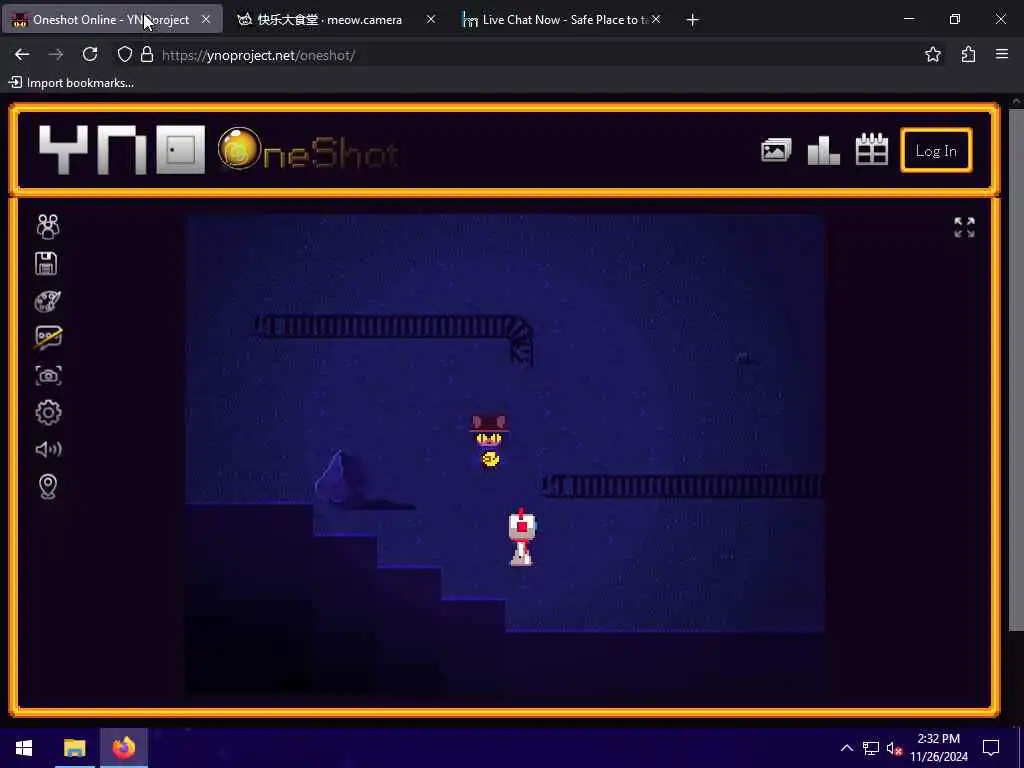
Task: Open the Firefox hamburger menu
Action: [x=1002, y=55]
